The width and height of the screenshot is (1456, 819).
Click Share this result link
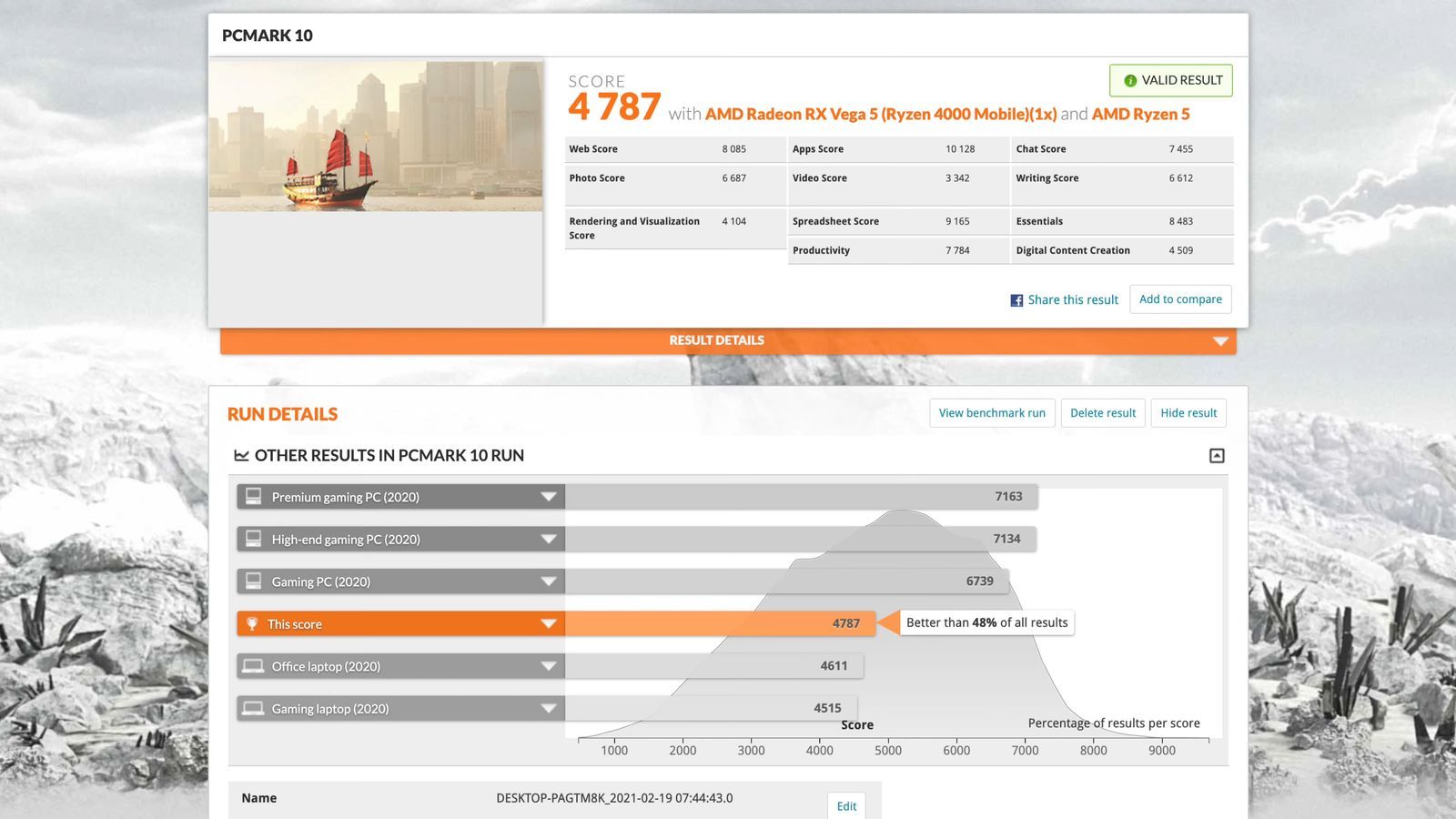click(1073, 299)
